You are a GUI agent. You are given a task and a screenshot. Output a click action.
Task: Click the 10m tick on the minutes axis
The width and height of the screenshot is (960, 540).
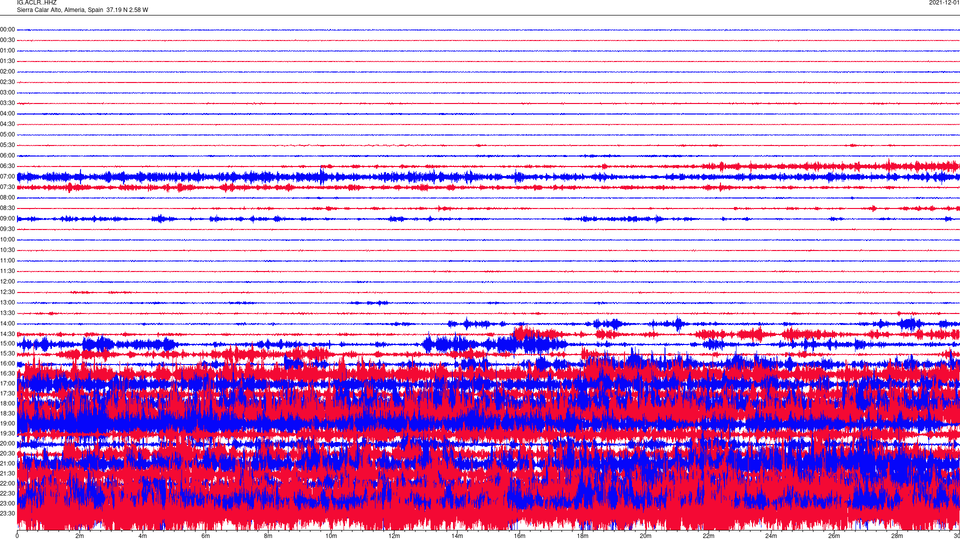(x=331, y=535)
